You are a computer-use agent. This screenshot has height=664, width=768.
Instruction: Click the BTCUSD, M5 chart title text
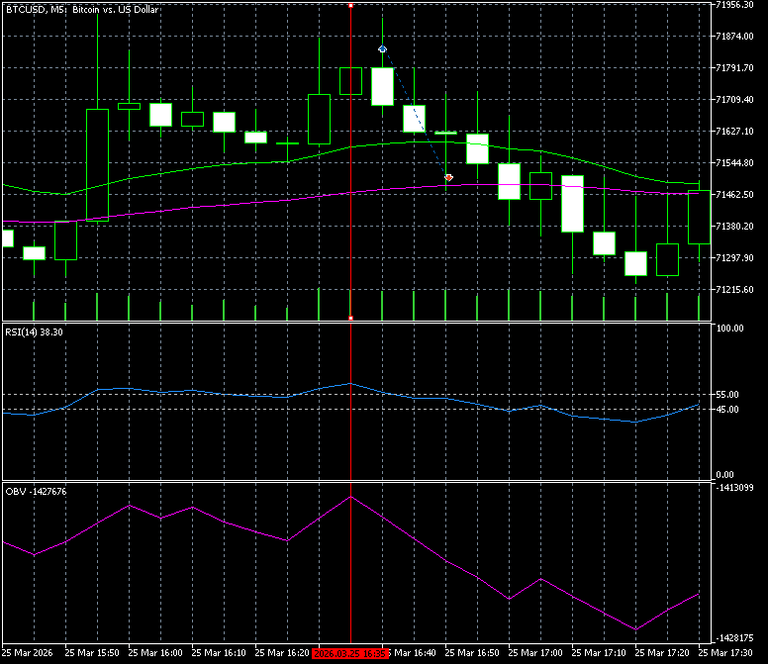click(82, 10)
